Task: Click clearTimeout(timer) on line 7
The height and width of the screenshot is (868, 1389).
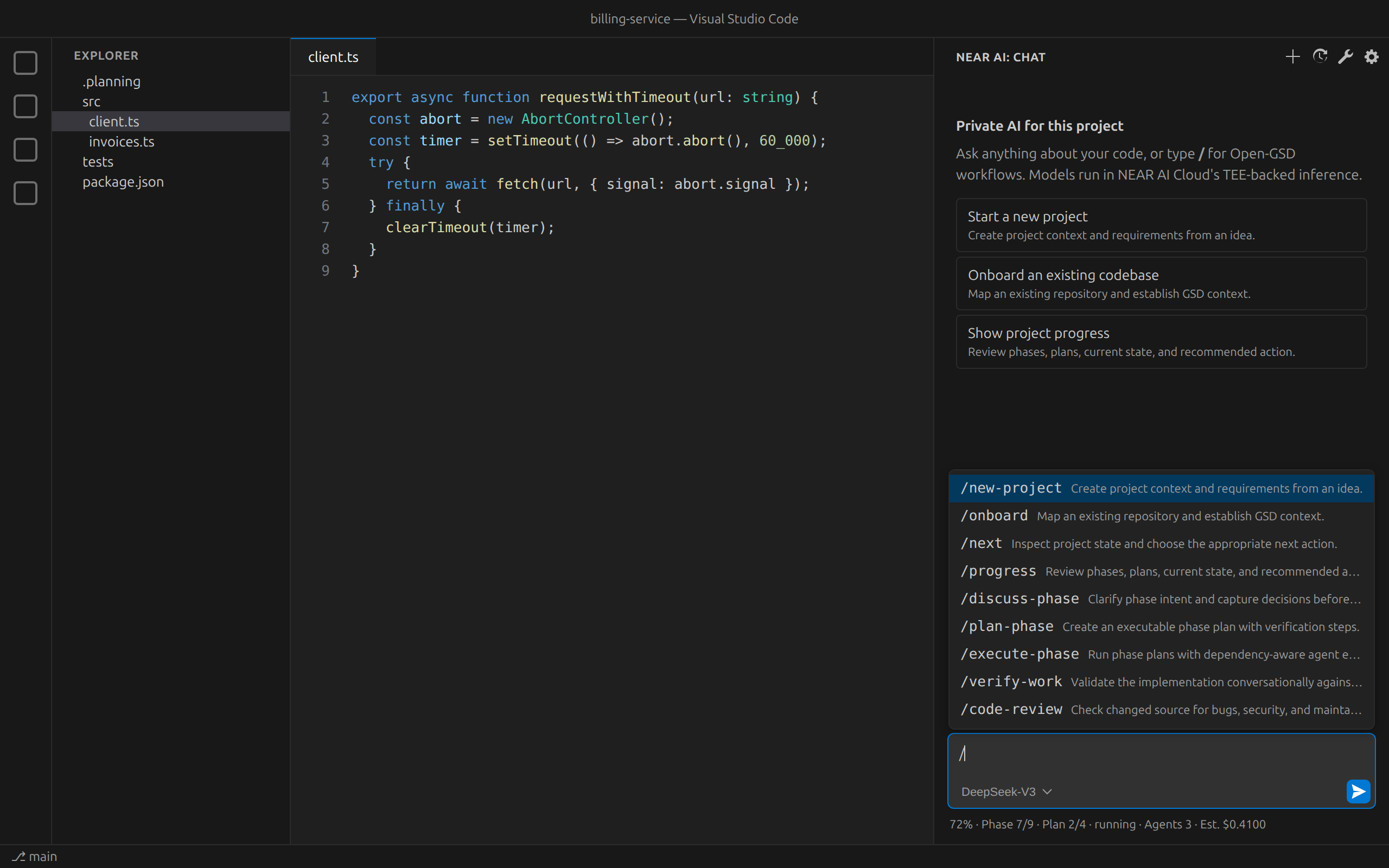Action: [466, 227]
